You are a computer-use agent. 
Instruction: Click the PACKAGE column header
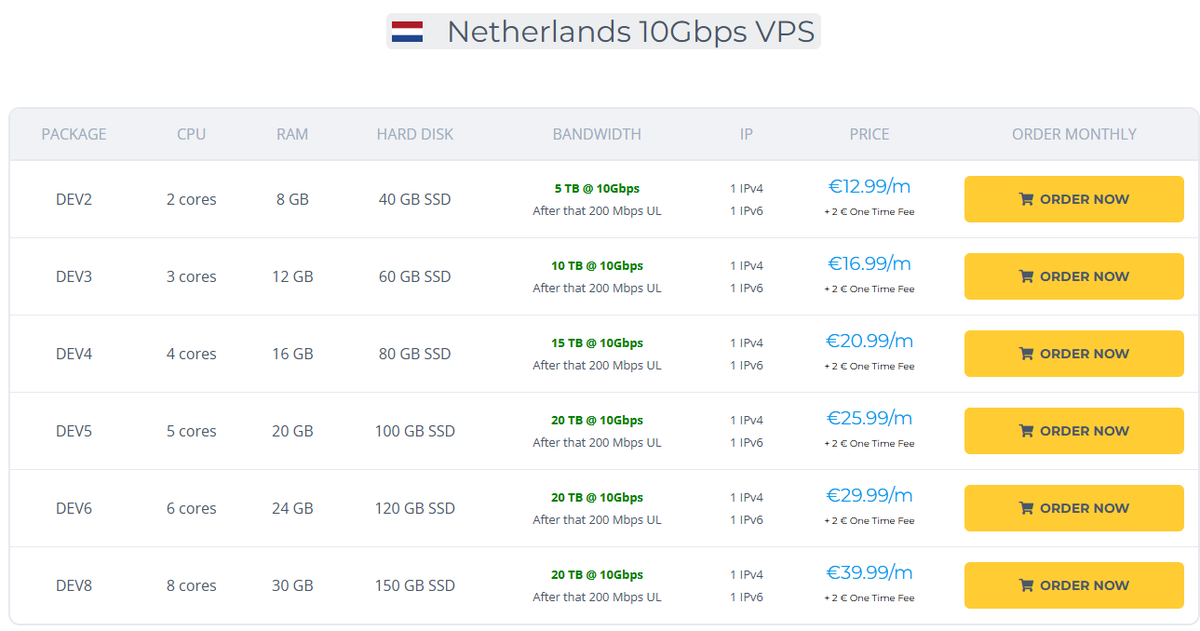click(74, 134)
